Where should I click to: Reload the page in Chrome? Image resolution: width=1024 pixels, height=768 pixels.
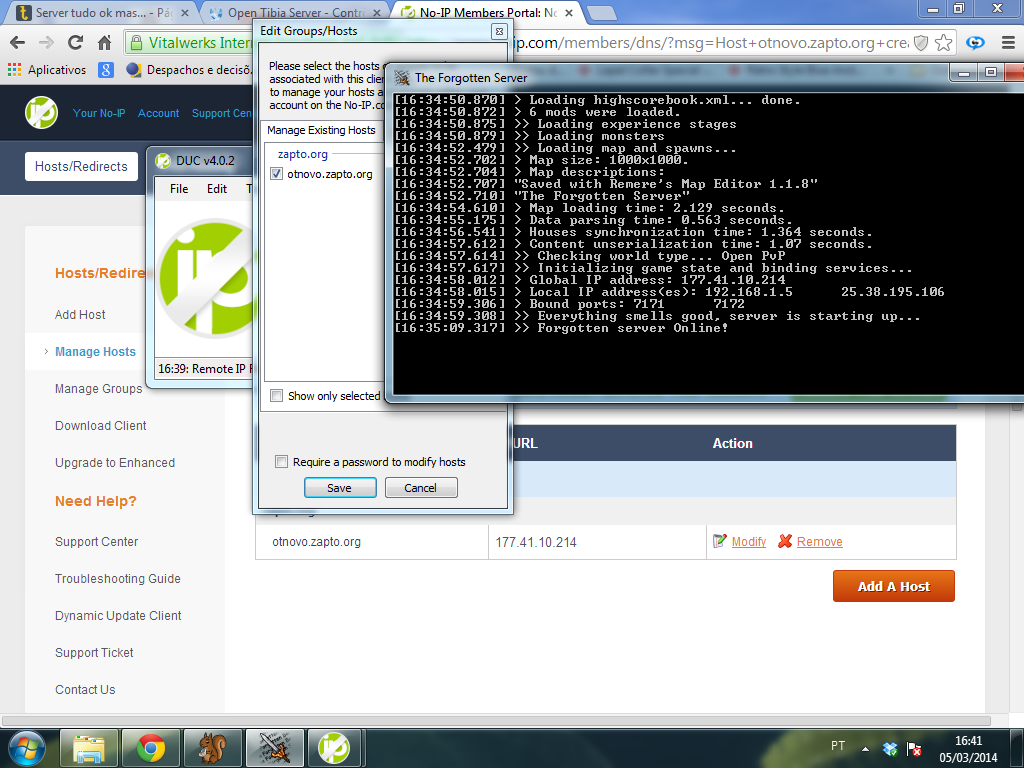click(75, 43)
